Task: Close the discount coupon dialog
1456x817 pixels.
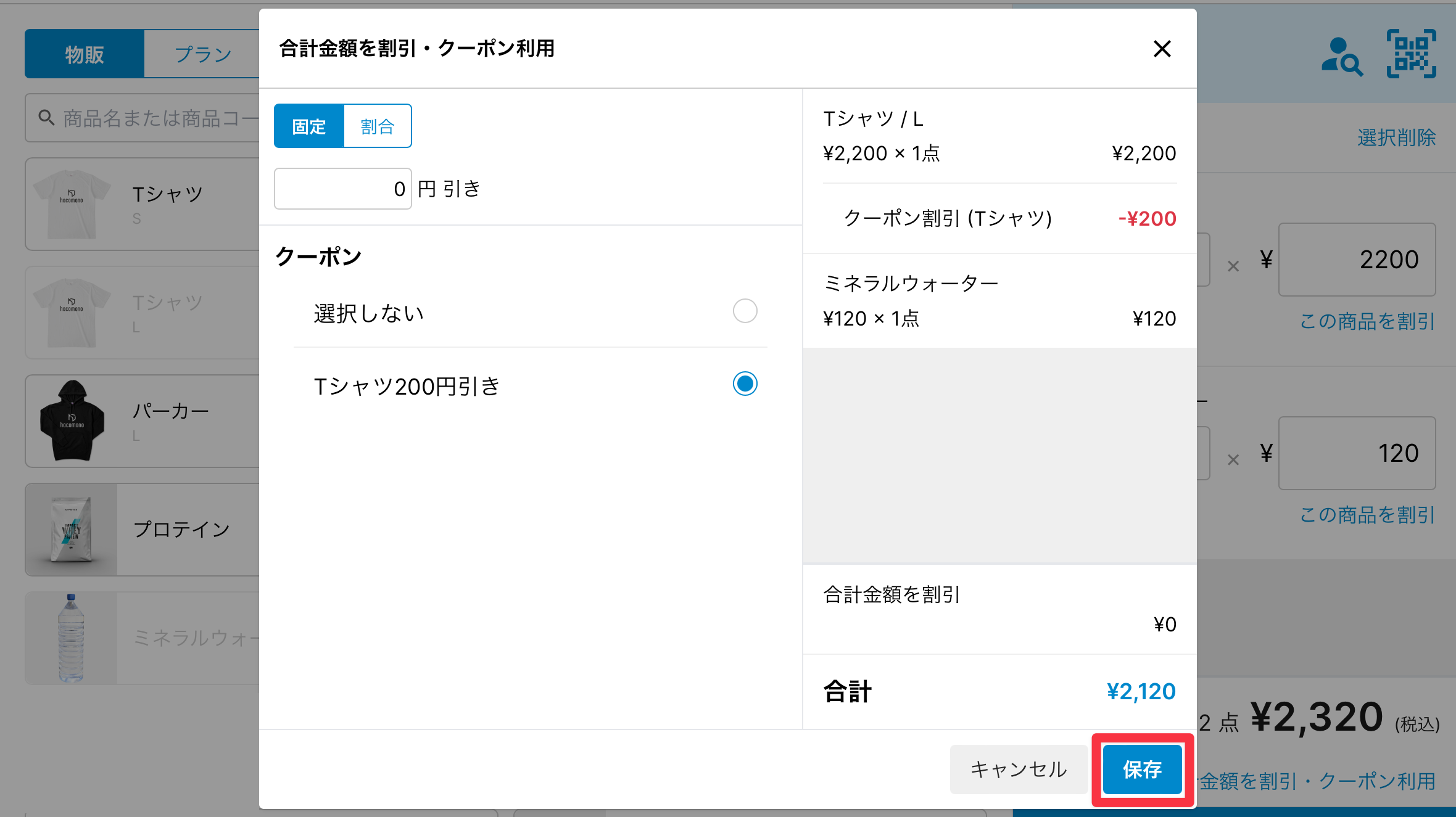Action: coord(1162,49)
